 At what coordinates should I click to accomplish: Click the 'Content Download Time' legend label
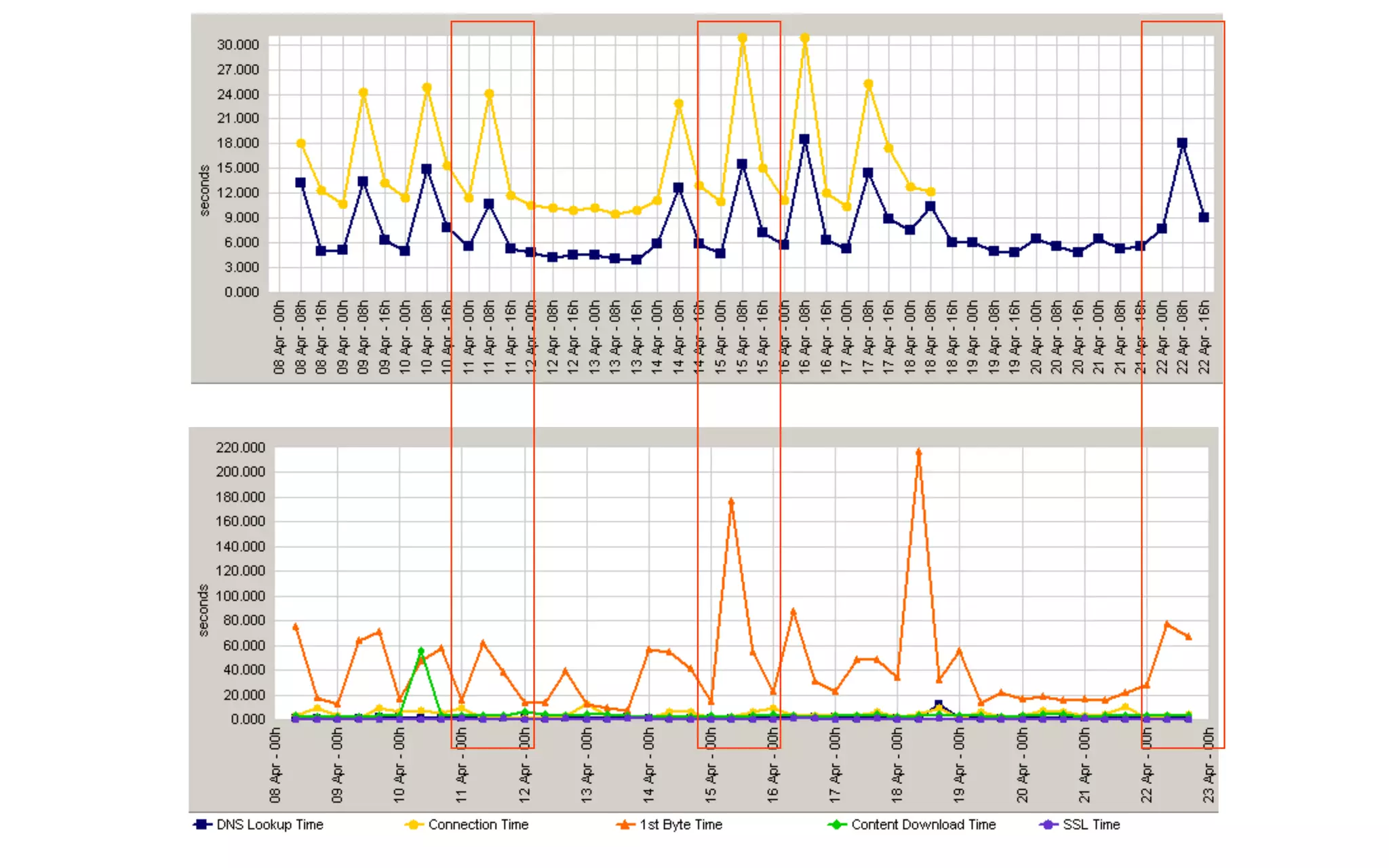[924, 825]
